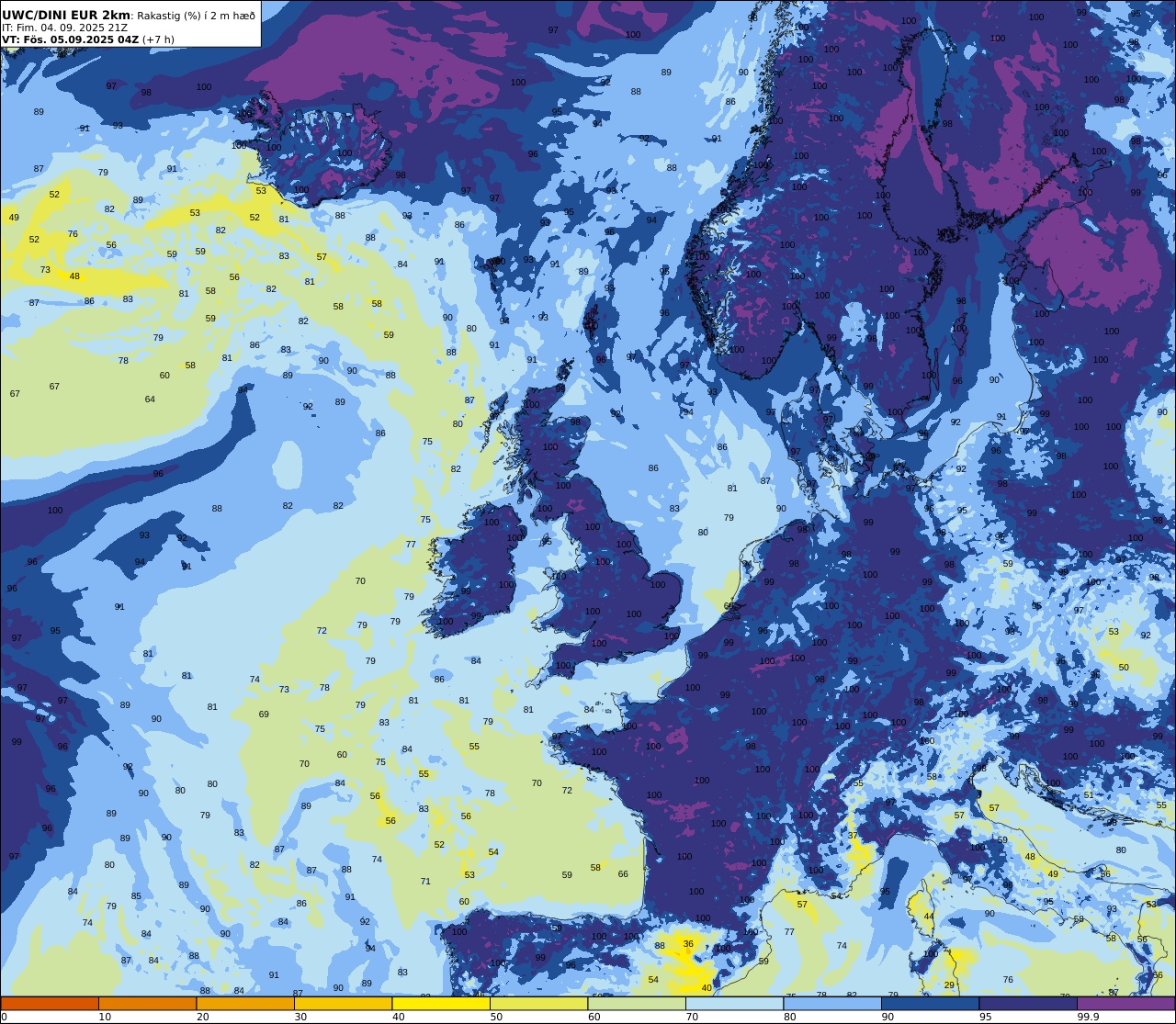The width and height of the screenshot is (1176, 1024).
Task: Select the 20–30 legend color swatch
Action: 245,1003
